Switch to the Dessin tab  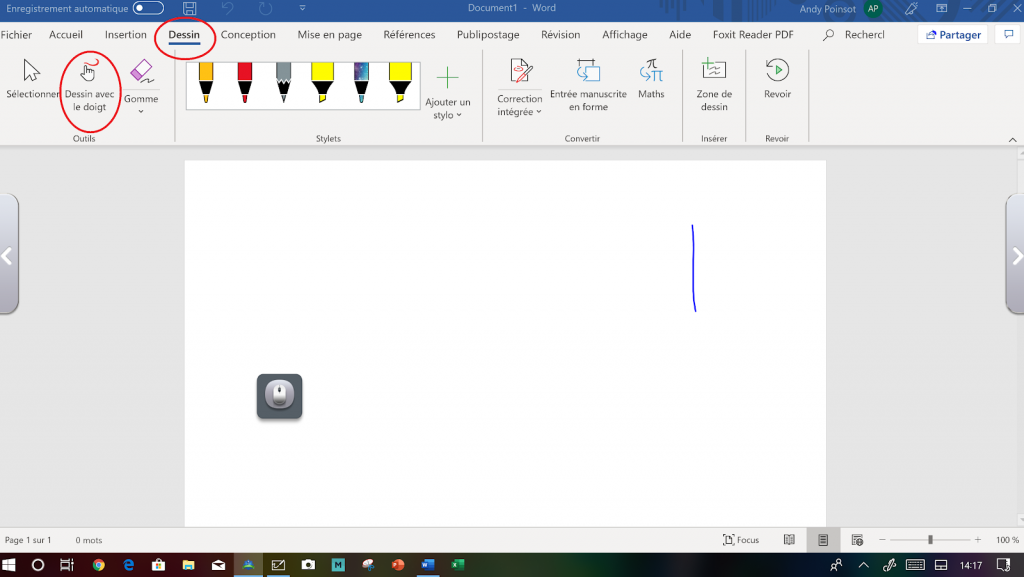(184, 35)
